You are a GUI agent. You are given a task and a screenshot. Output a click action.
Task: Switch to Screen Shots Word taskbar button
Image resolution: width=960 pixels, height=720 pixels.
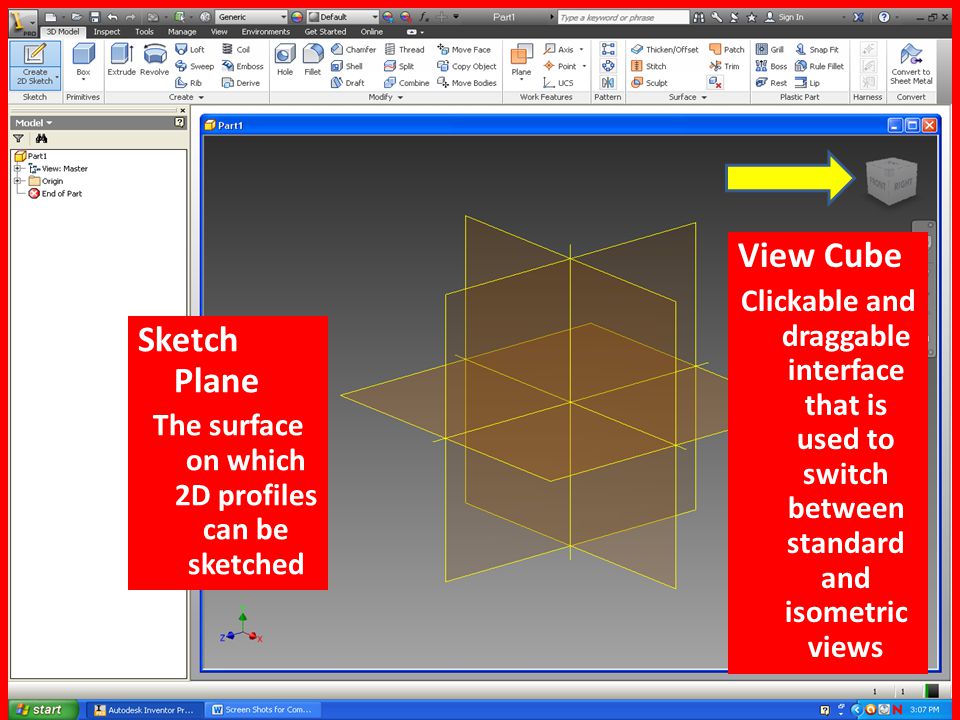[x=261, y=710]
